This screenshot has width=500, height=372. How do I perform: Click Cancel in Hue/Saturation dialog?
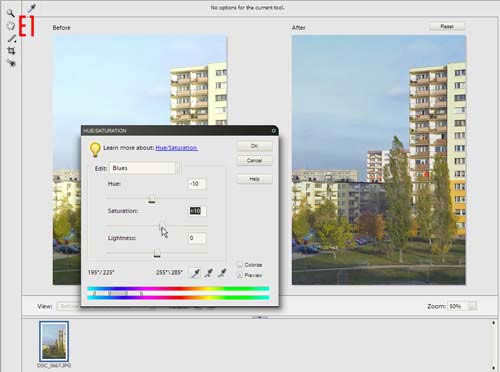[x=255, y=161]
